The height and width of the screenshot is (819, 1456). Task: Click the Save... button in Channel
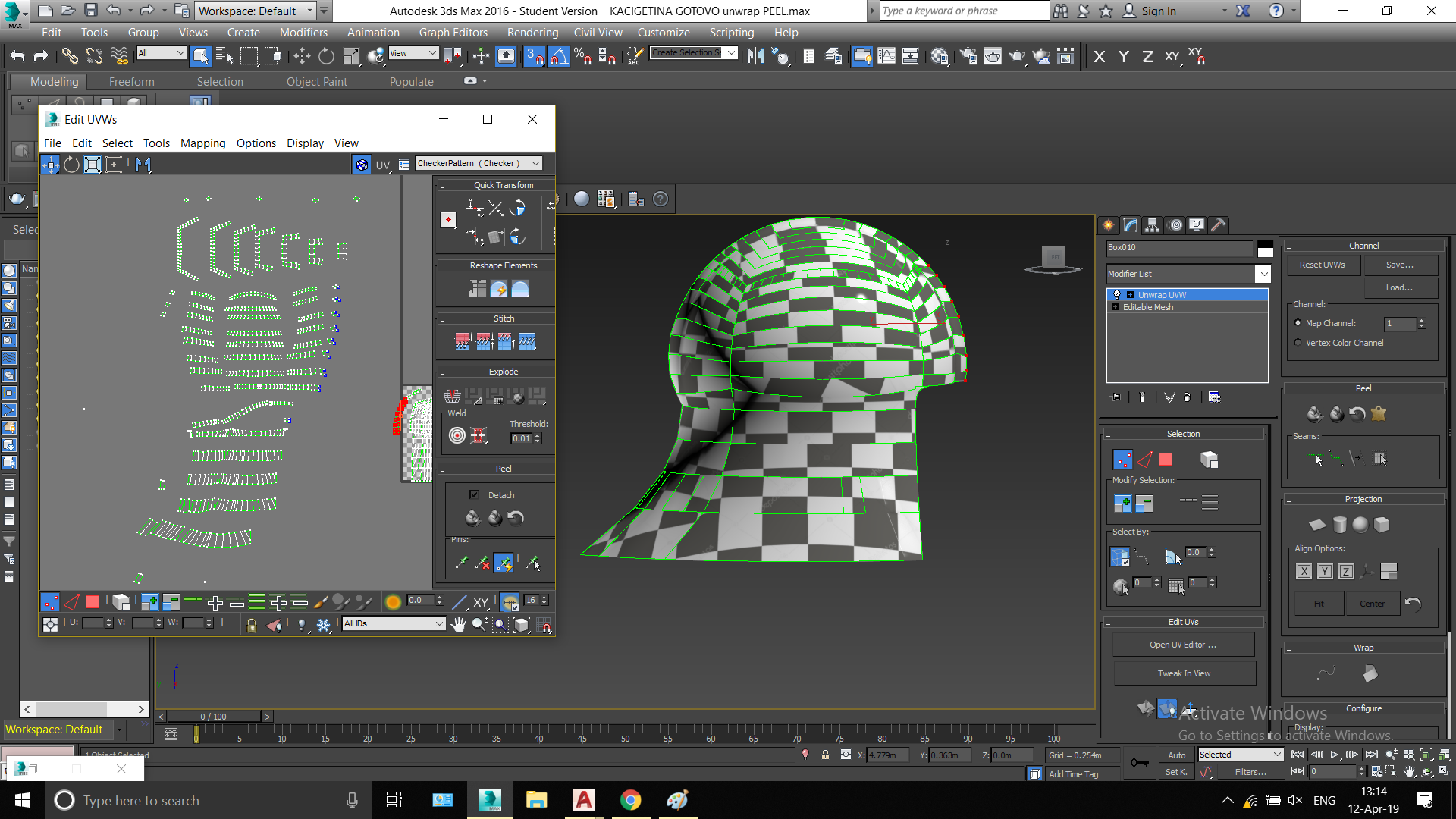pyautogui.click(x=1399, y=265)
